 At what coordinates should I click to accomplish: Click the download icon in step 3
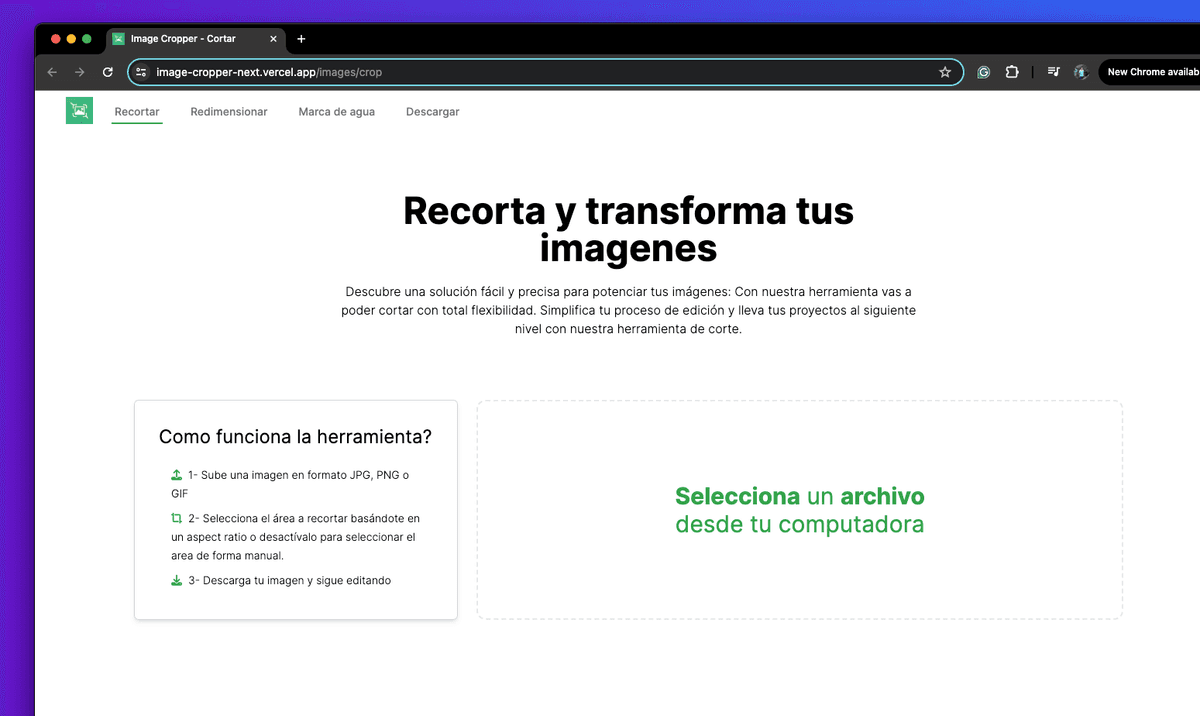(176, 581)
